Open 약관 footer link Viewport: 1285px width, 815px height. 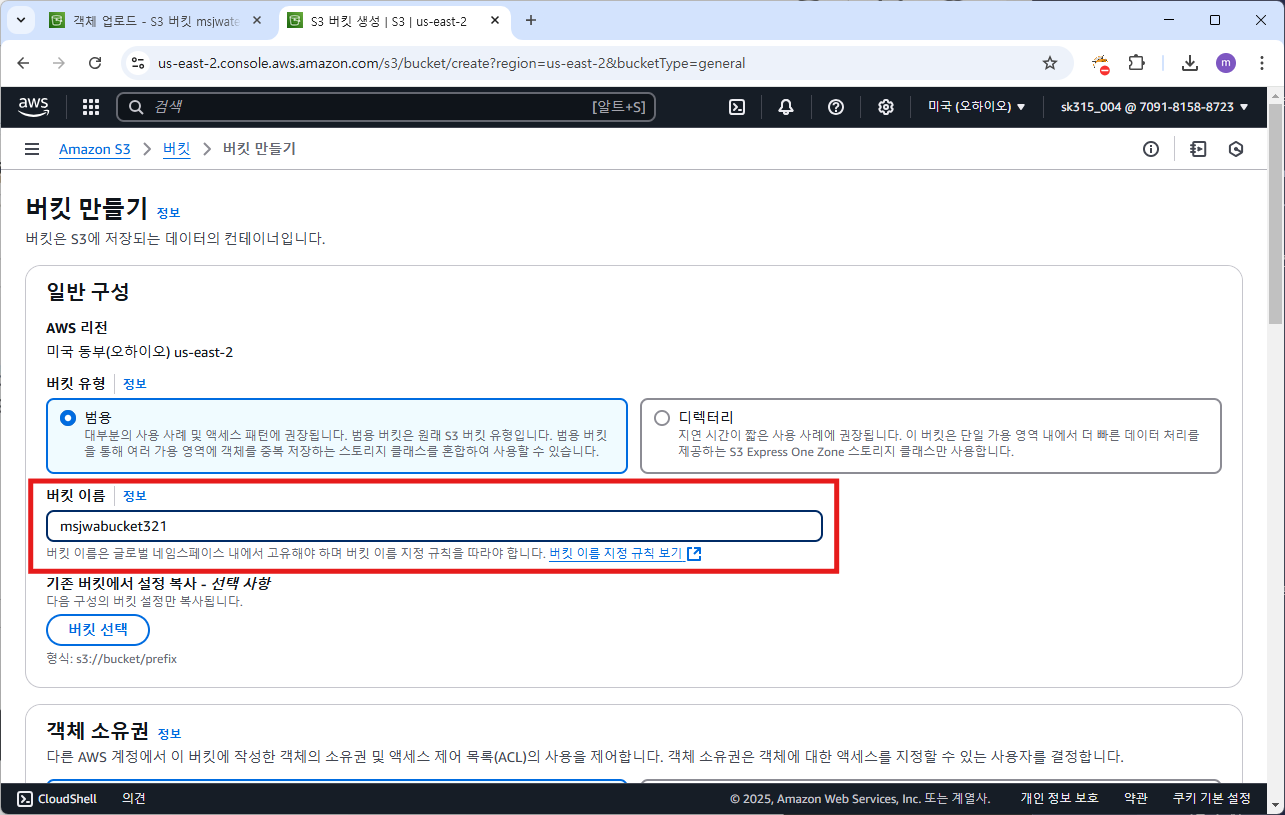coord(1135,798)
